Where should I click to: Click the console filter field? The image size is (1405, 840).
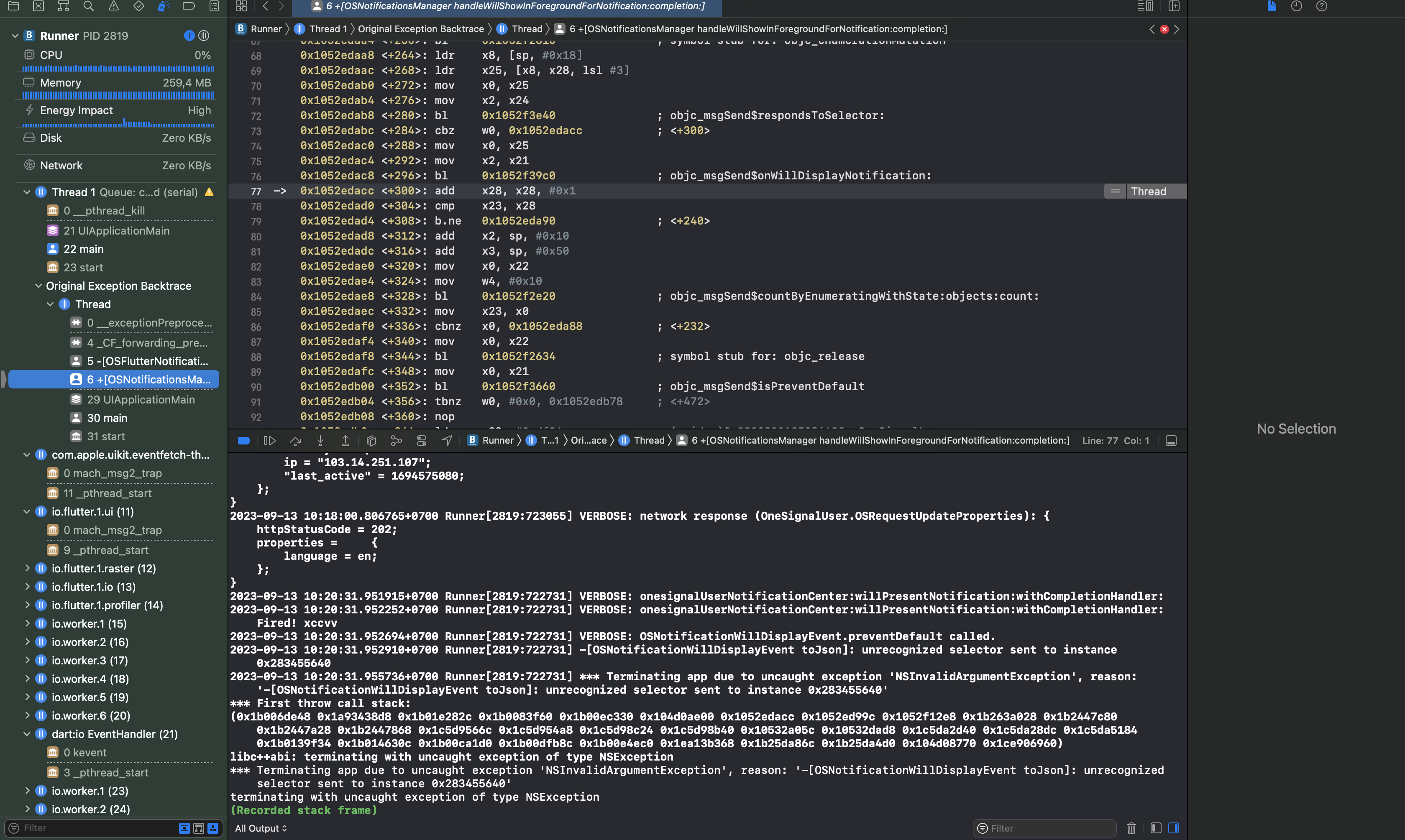1044,828
